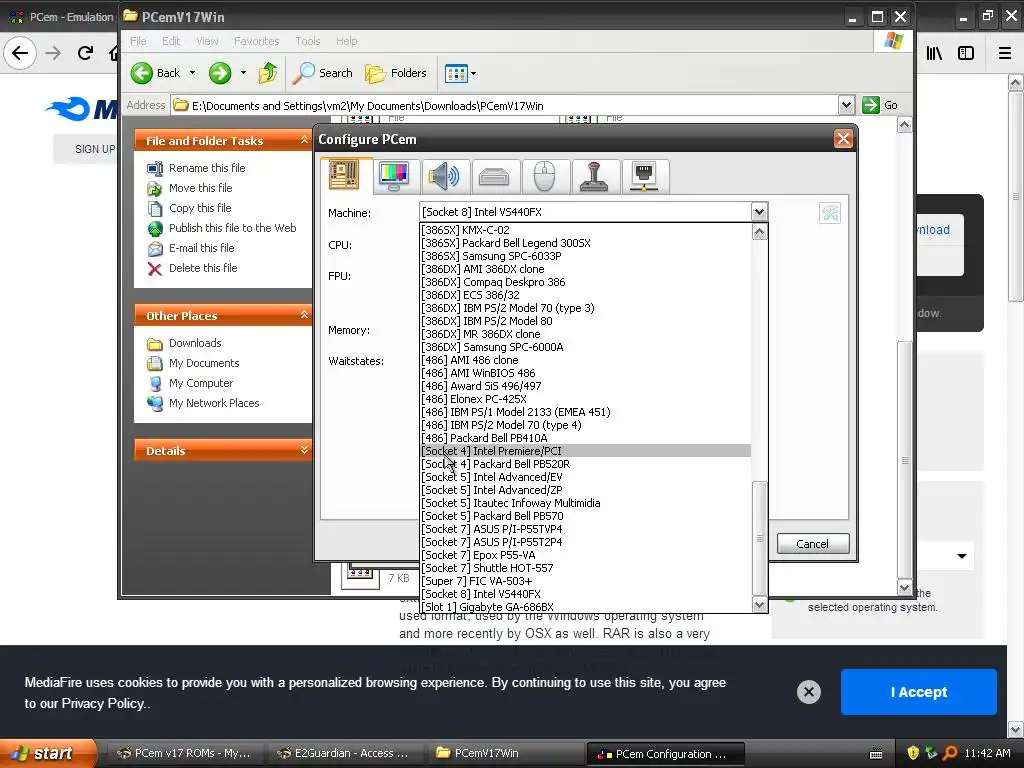Click Search in Explorer toolbar
Viewport: 1024px width, 768px height.
click(322, 73)
